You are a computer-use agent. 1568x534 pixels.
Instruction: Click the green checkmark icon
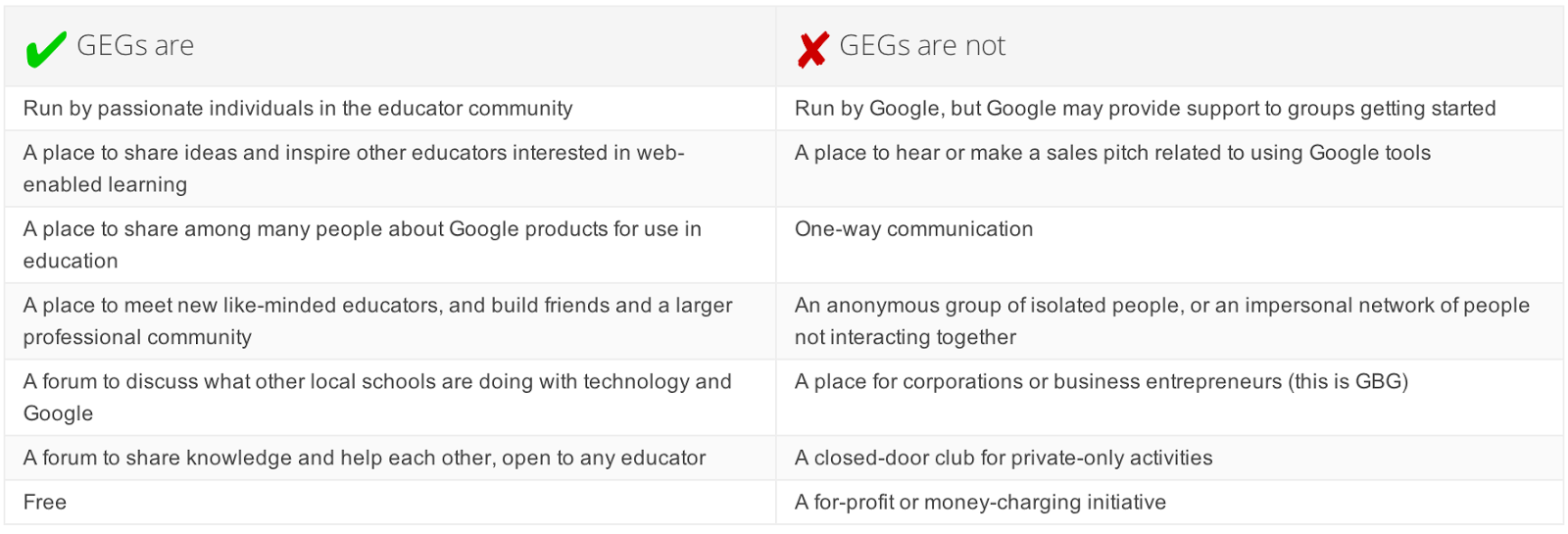point(45,48)
